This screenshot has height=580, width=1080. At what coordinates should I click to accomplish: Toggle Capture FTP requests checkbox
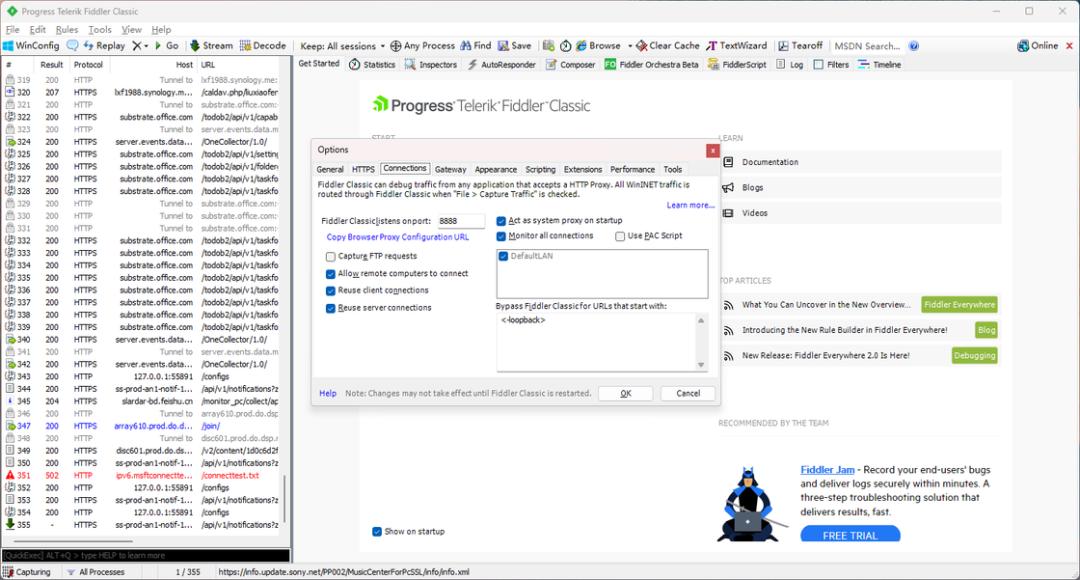click(x=331, y=256)
